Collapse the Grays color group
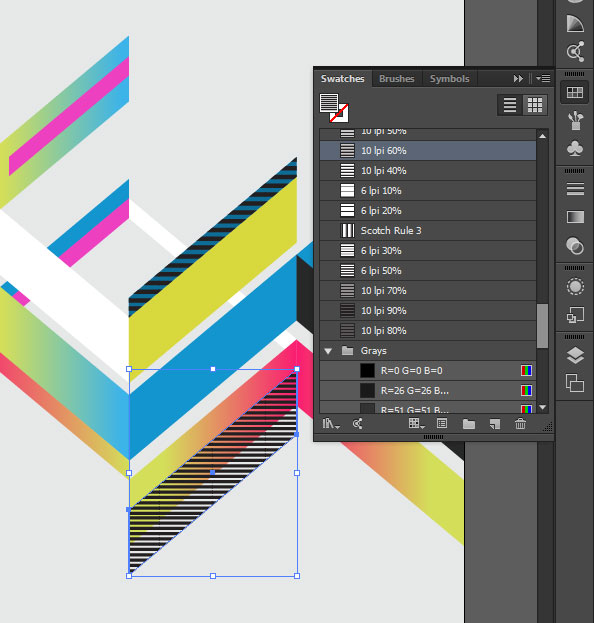This screenshot has height=623, width=594. click(x=328, y=351)
